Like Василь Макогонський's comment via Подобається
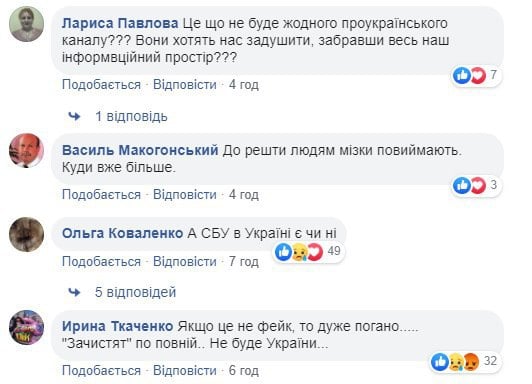The image size is (532, 384). 101,194
